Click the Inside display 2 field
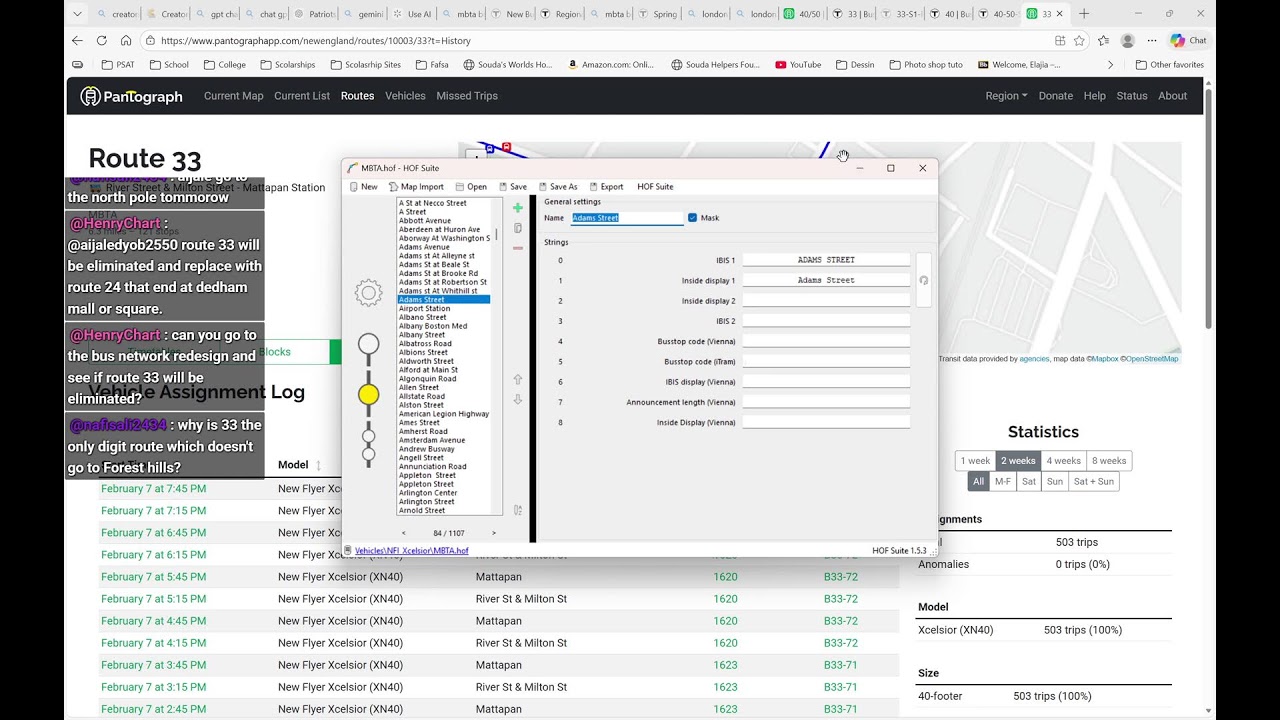 coord(826,301)
